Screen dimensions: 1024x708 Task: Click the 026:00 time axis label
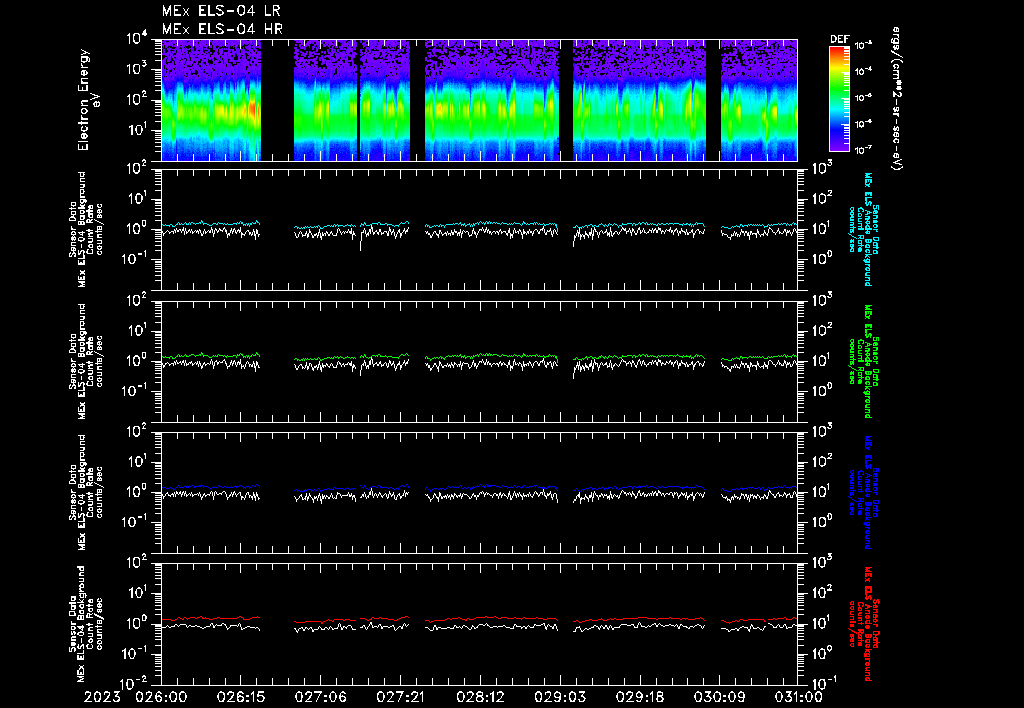161,697
